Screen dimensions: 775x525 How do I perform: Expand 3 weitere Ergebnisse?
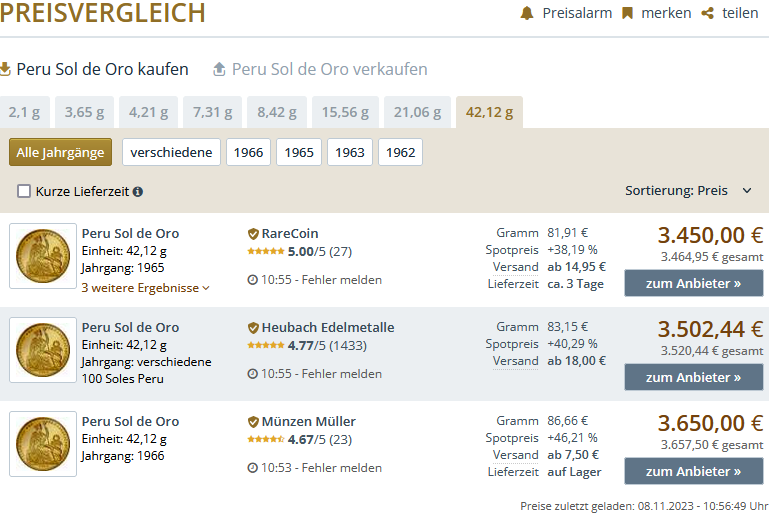(146, 288)
